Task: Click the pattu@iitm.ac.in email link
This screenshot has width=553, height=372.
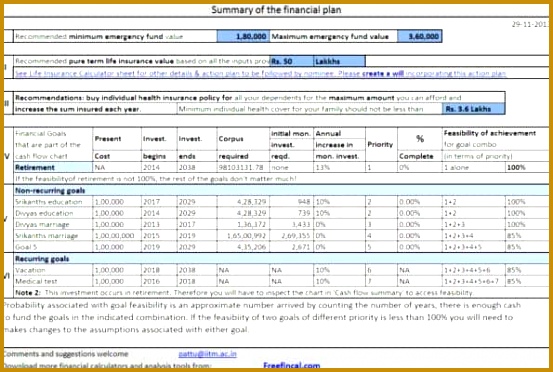Action: tap(207, 354)
